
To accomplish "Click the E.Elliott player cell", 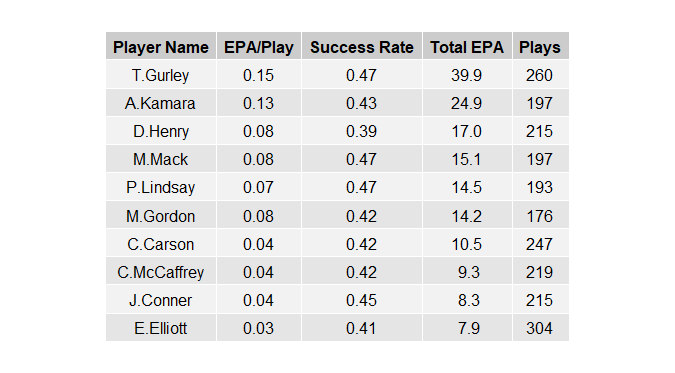I will coord(161,328).
